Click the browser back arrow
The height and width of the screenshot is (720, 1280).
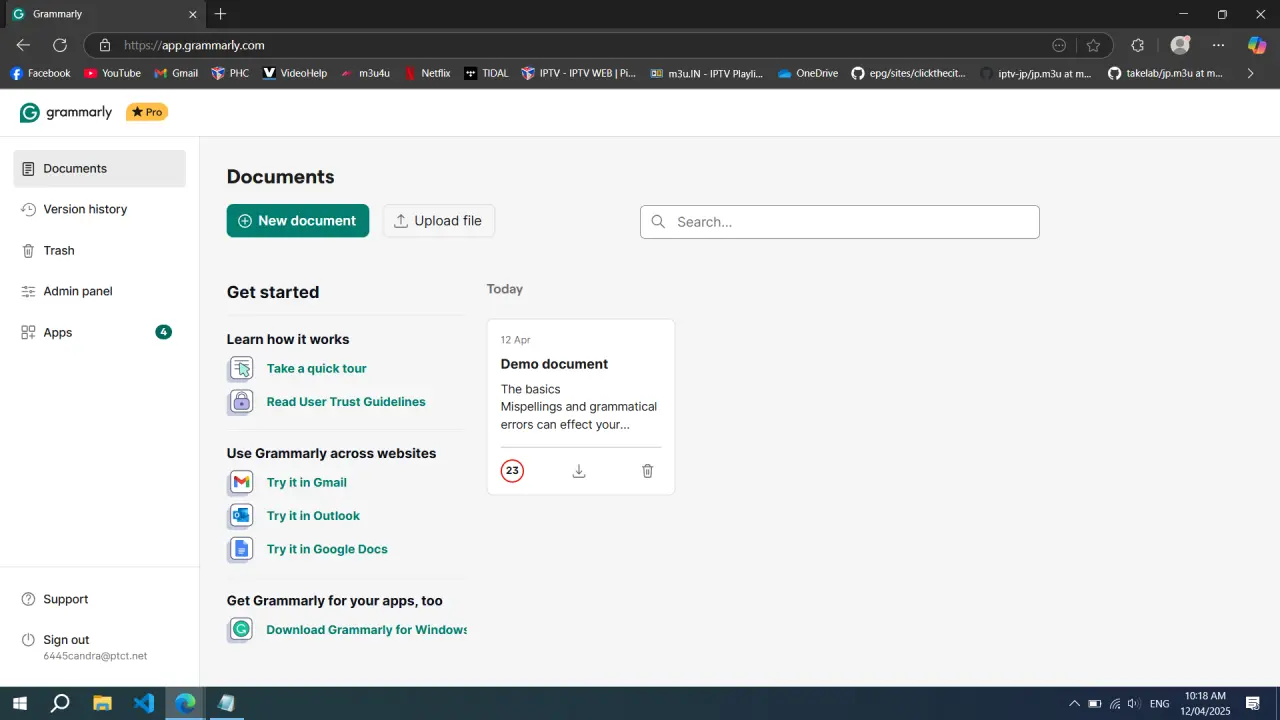pyautogui.click(x=23, y=45)
